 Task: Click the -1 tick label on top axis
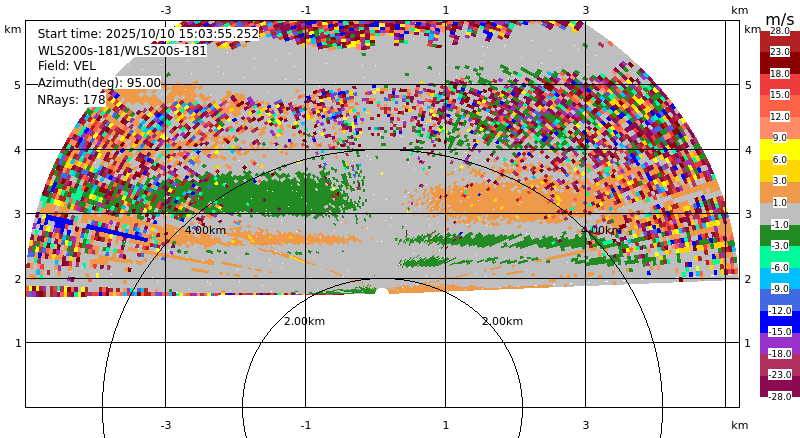[x=305, y=10]
